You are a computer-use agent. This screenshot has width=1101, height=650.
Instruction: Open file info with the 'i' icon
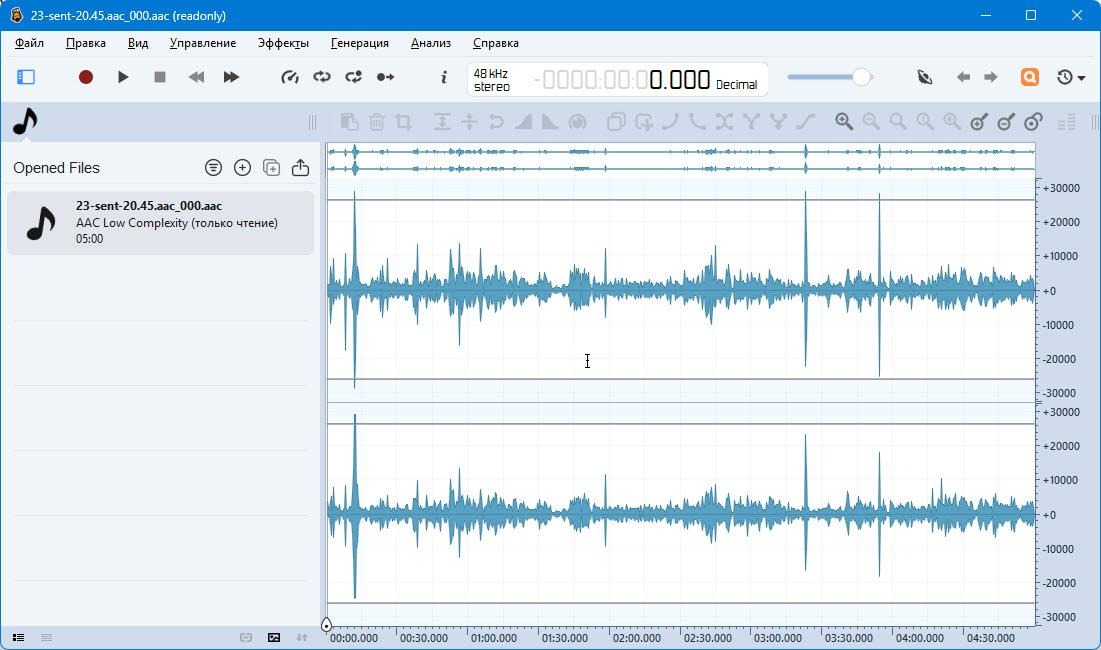click(444, 77)
